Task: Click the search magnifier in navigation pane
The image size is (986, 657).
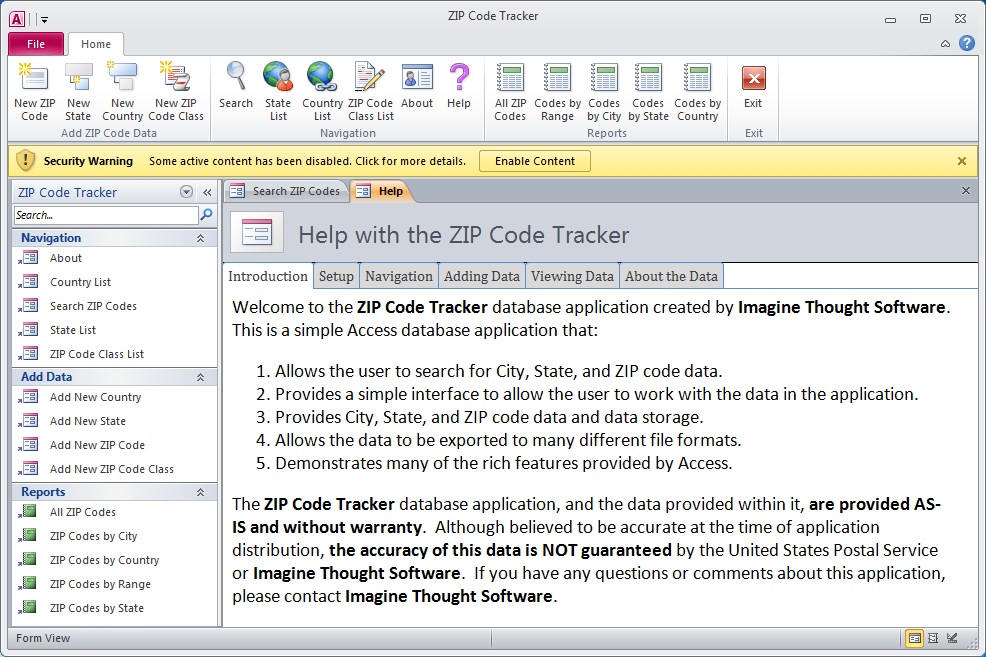Action: pos(206,215)
